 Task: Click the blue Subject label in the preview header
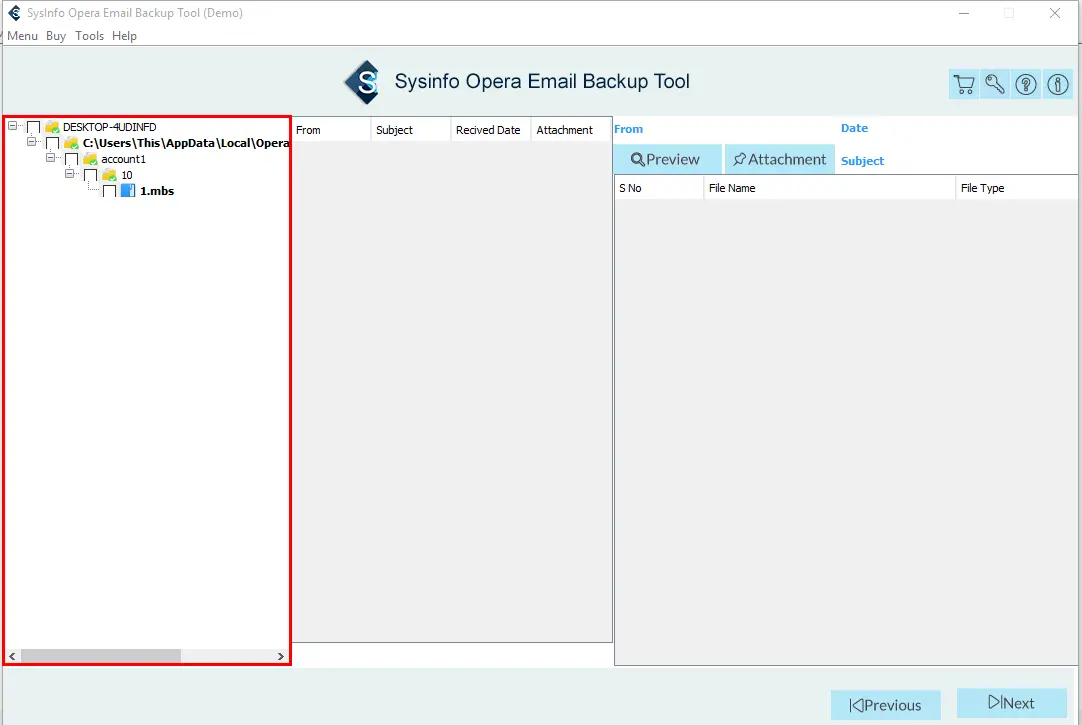(863, 161)
